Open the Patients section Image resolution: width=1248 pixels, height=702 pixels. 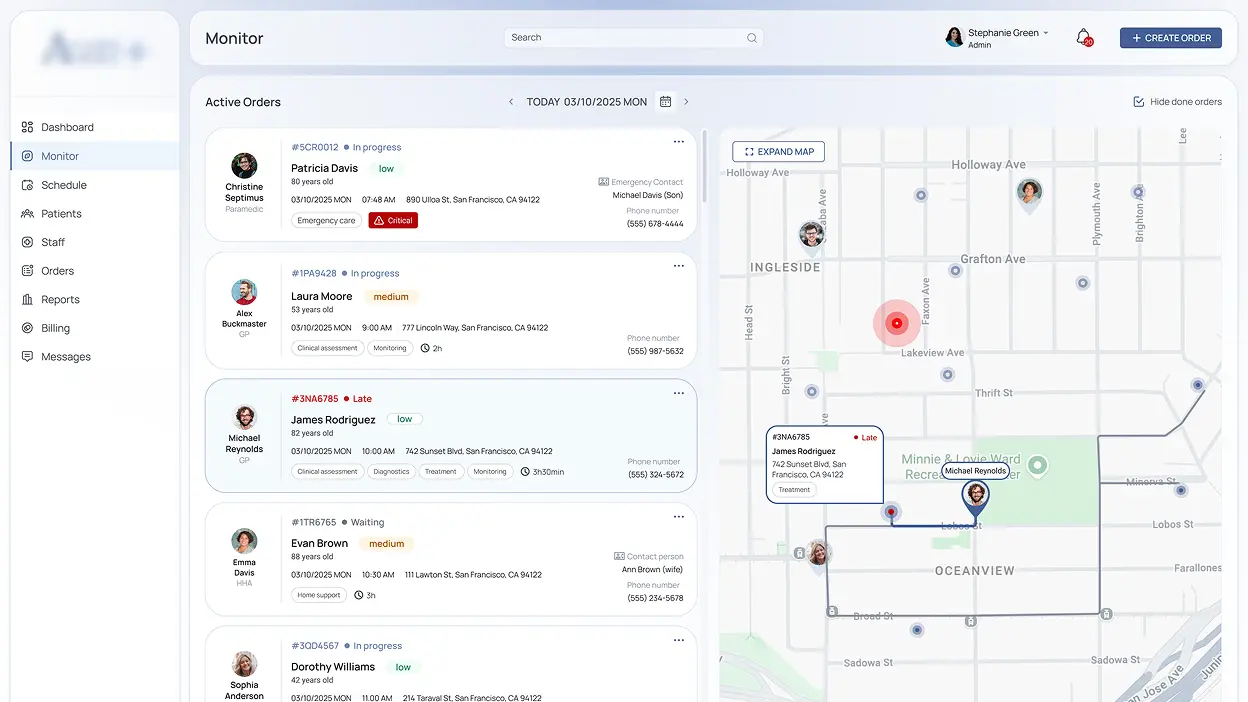[x=61, y=214]
